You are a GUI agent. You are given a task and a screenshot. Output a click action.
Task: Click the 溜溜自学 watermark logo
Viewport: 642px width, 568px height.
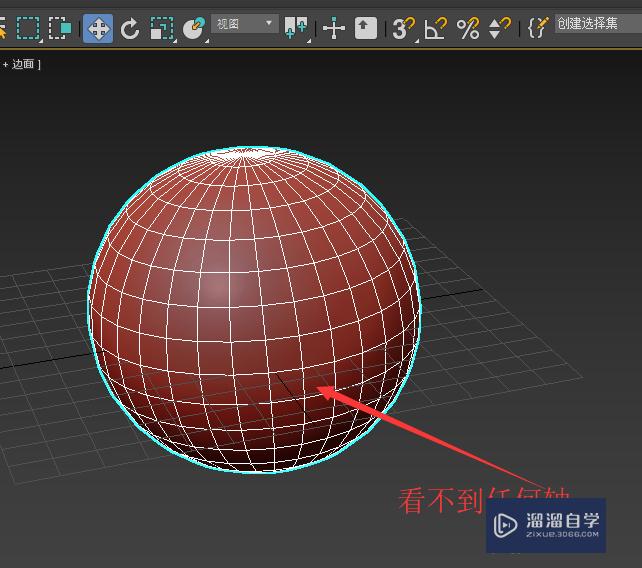coord(546,525)
